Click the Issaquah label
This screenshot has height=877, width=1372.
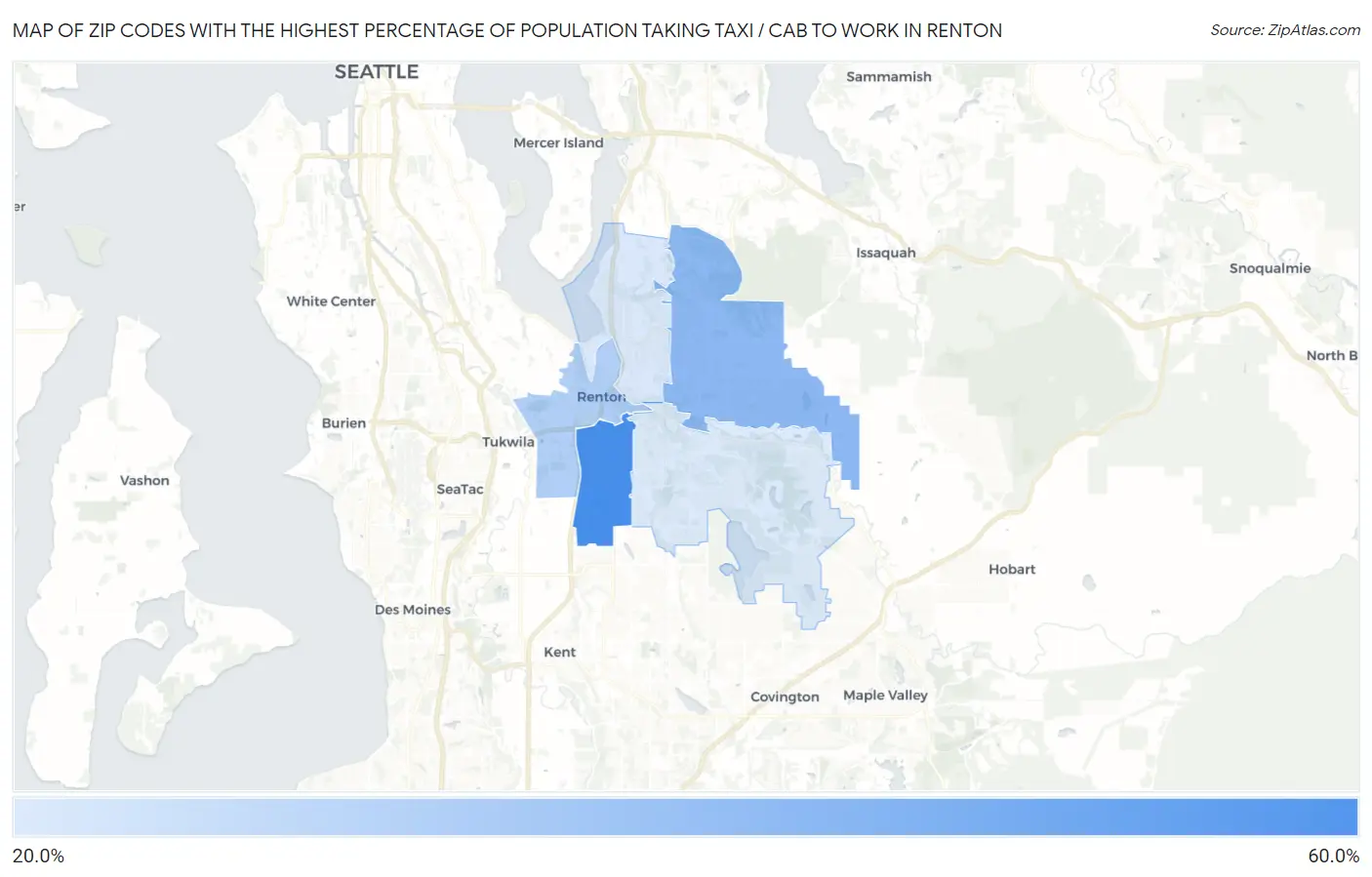[886, 253]
